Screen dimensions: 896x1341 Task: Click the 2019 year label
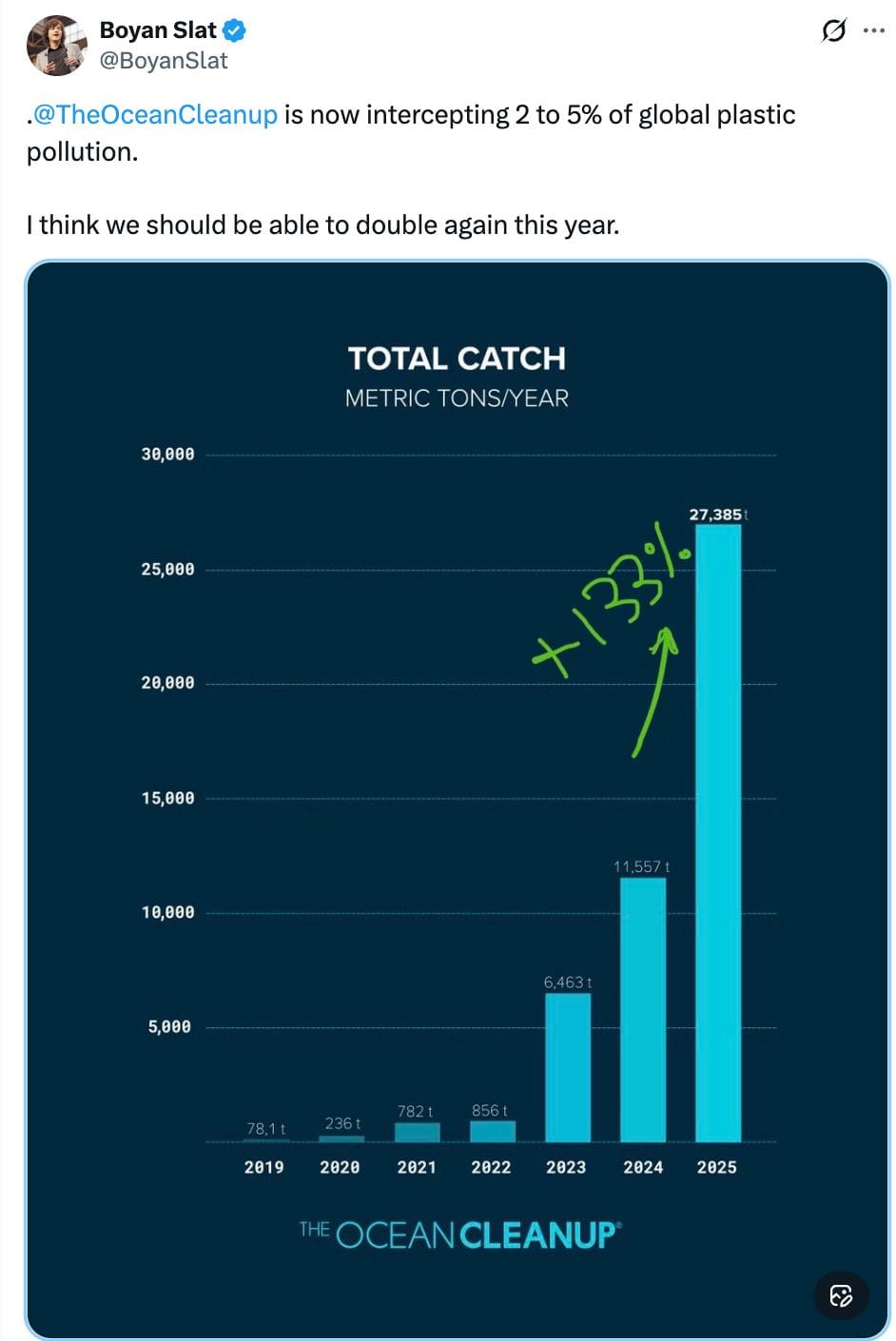click(263, 1167)
